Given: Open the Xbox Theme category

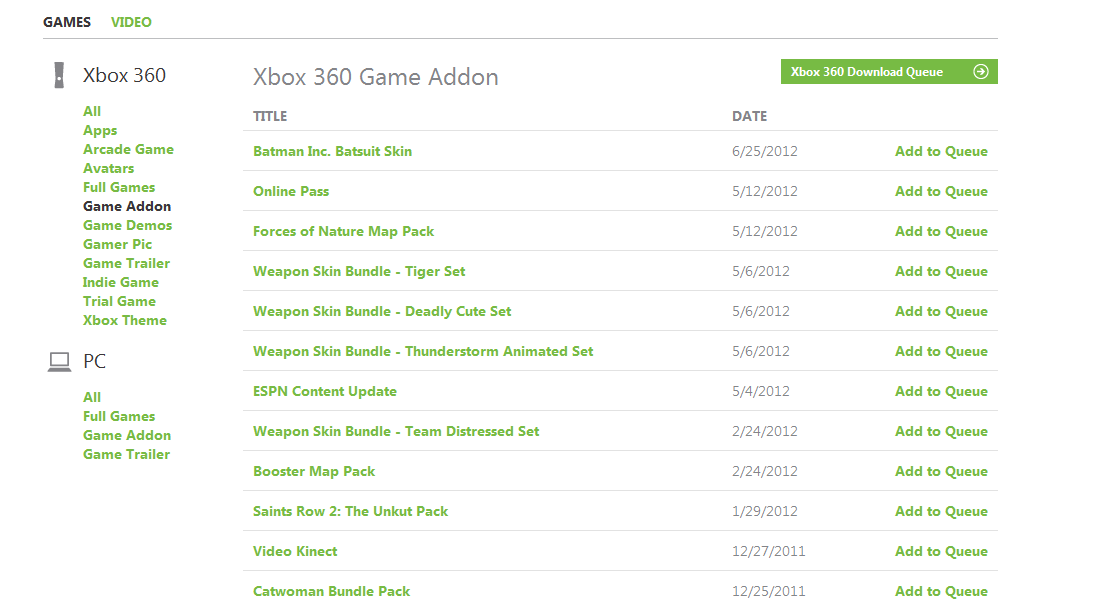Looking at the screenshot, I should pos(125,320).
